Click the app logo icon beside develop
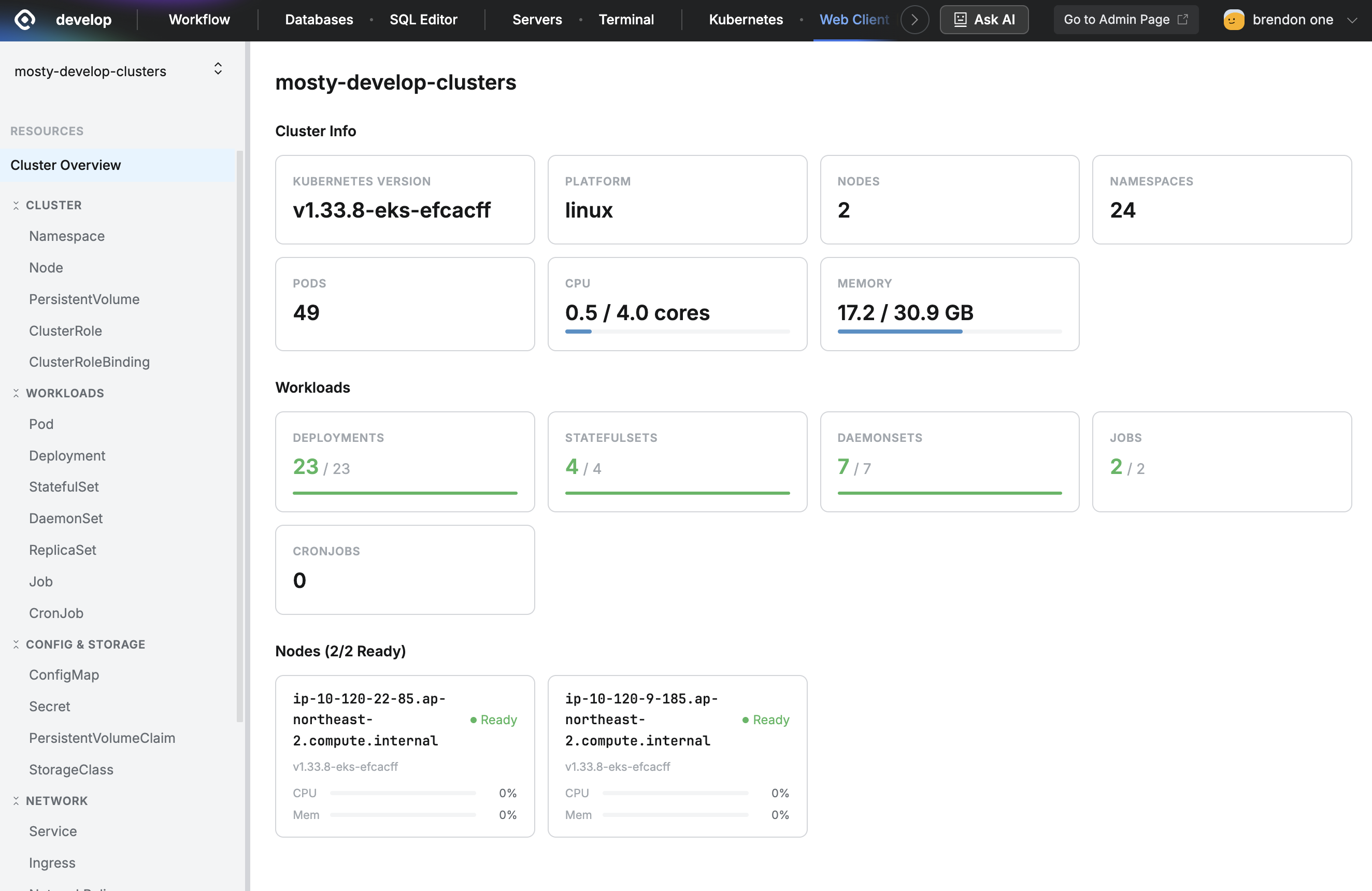The image size is (1372, 891). (25, 20)
